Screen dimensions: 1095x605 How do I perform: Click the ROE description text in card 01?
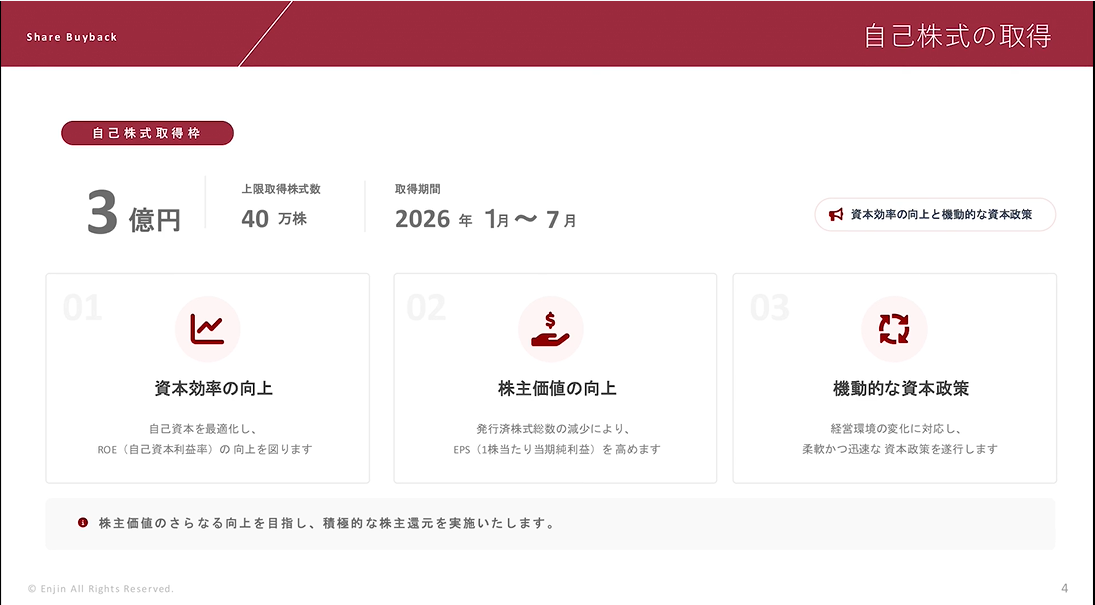[x=205, y=449]
